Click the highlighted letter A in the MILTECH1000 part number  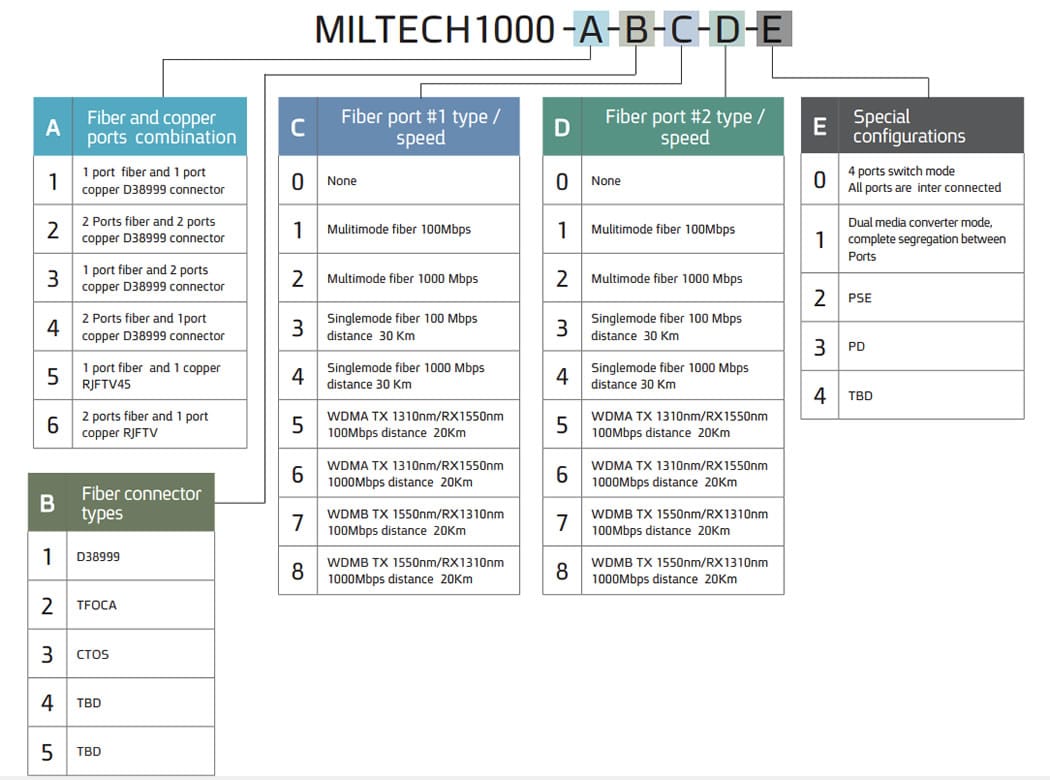591,29
